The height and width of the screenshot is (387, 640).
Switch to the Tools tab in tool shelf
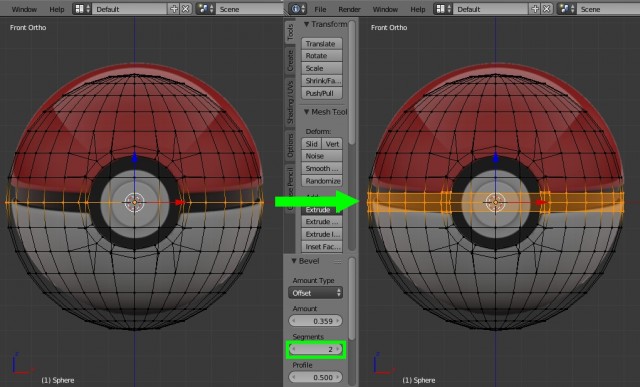[x=290, y=32]
